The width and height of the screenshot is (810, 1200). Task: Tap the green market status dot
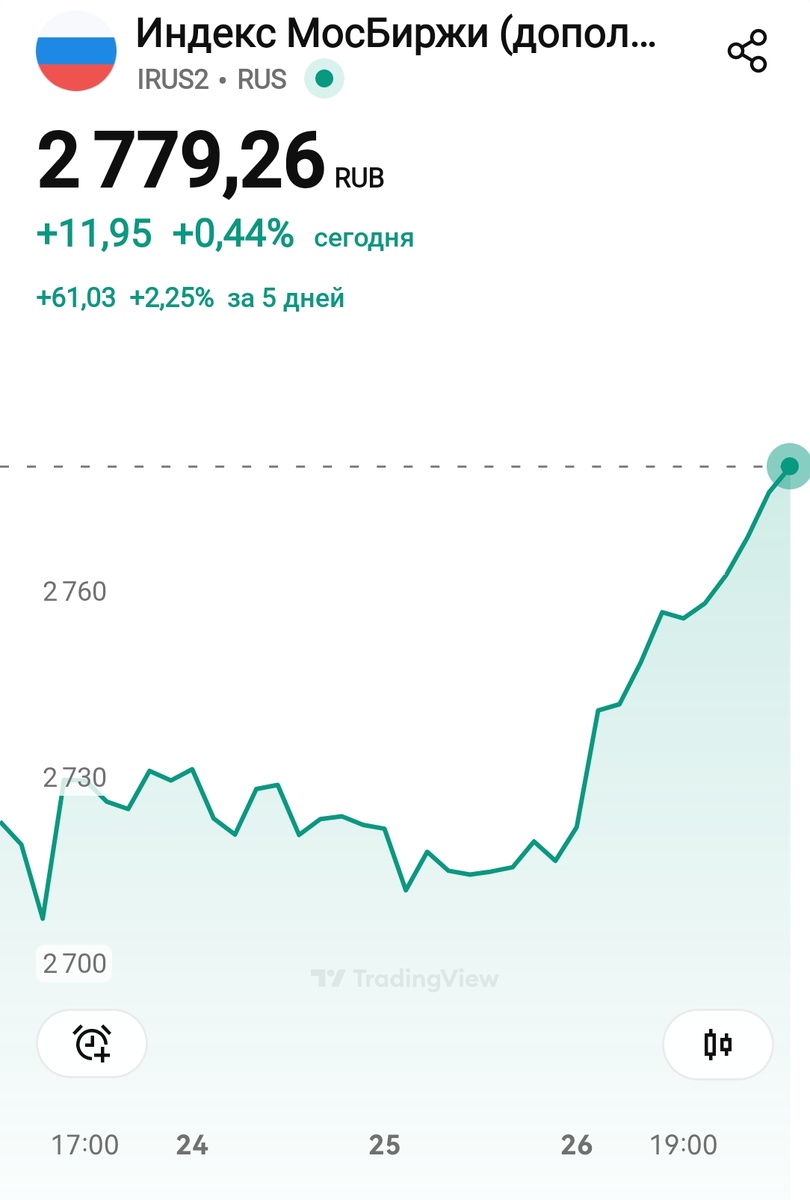324,78
